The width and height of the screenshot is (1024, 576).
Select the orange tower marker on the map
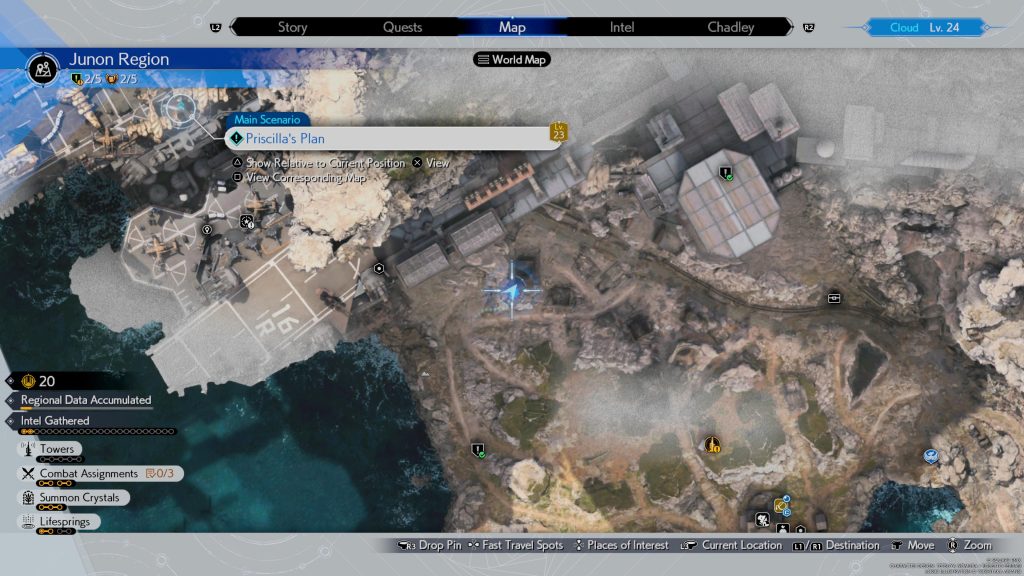tap(712, 444)
